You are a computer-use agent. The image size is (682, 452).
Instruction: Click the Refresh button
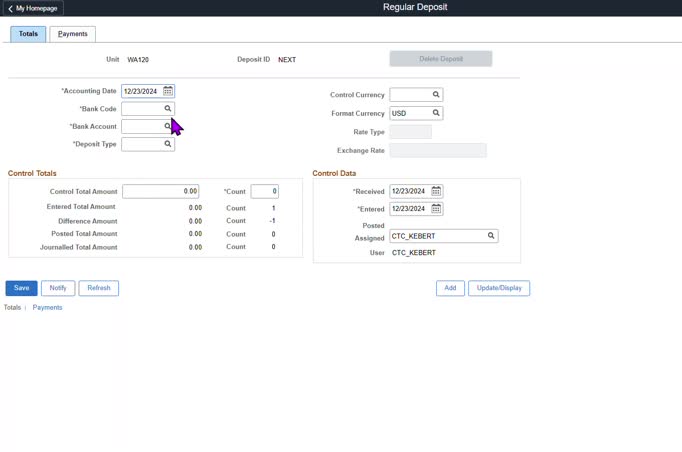point(99,288)
